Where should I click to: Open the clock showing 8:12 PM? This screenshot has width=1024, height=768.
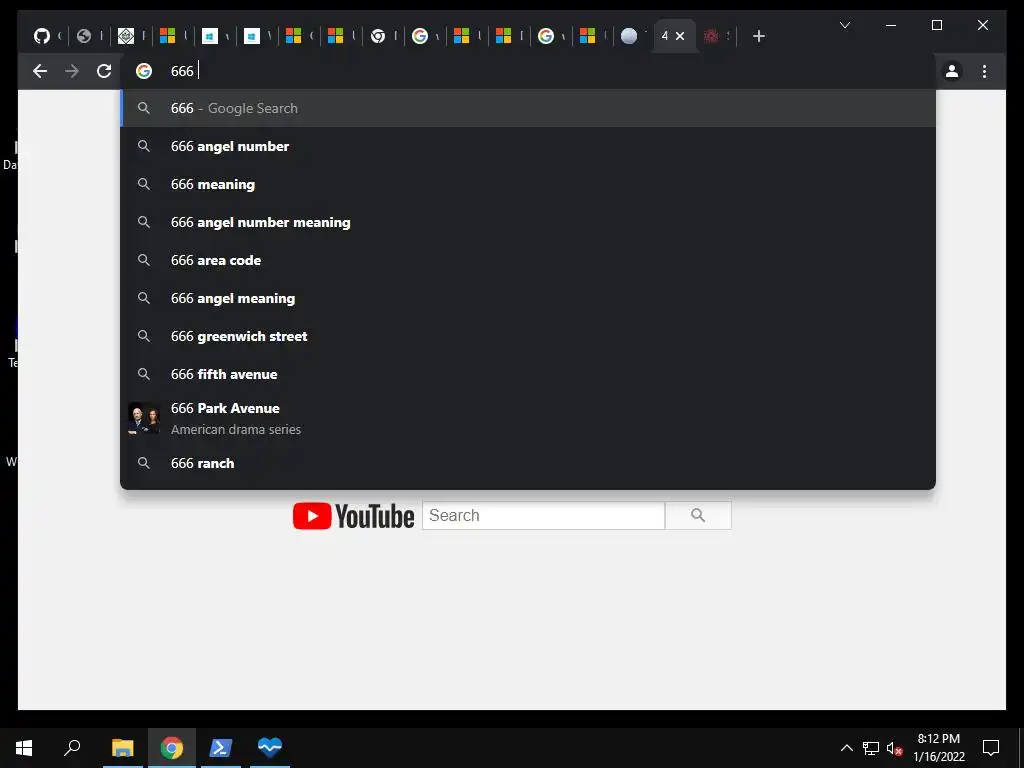[938, 748]
